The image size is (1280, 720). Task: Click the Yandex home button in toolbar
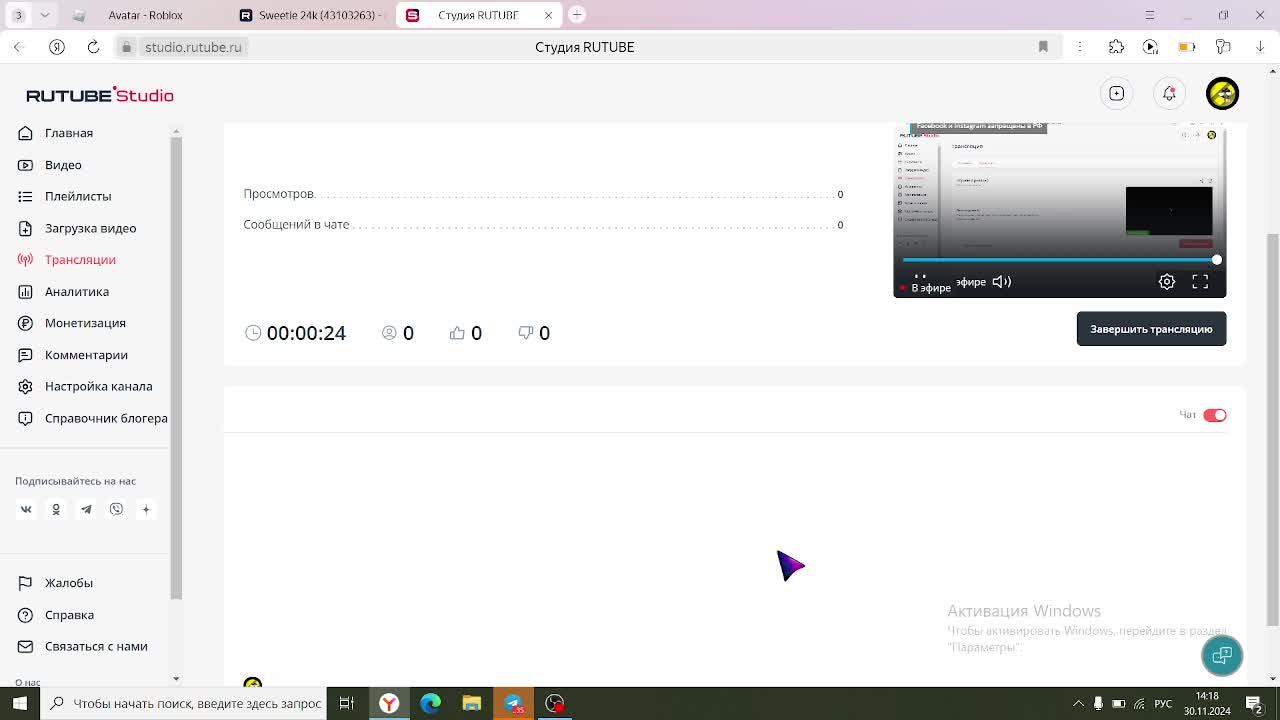point(57,47)
